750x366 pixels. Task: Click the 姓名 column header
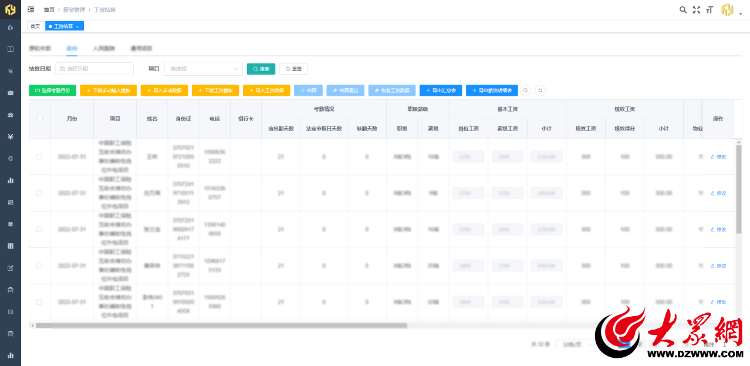pos(152,119)
